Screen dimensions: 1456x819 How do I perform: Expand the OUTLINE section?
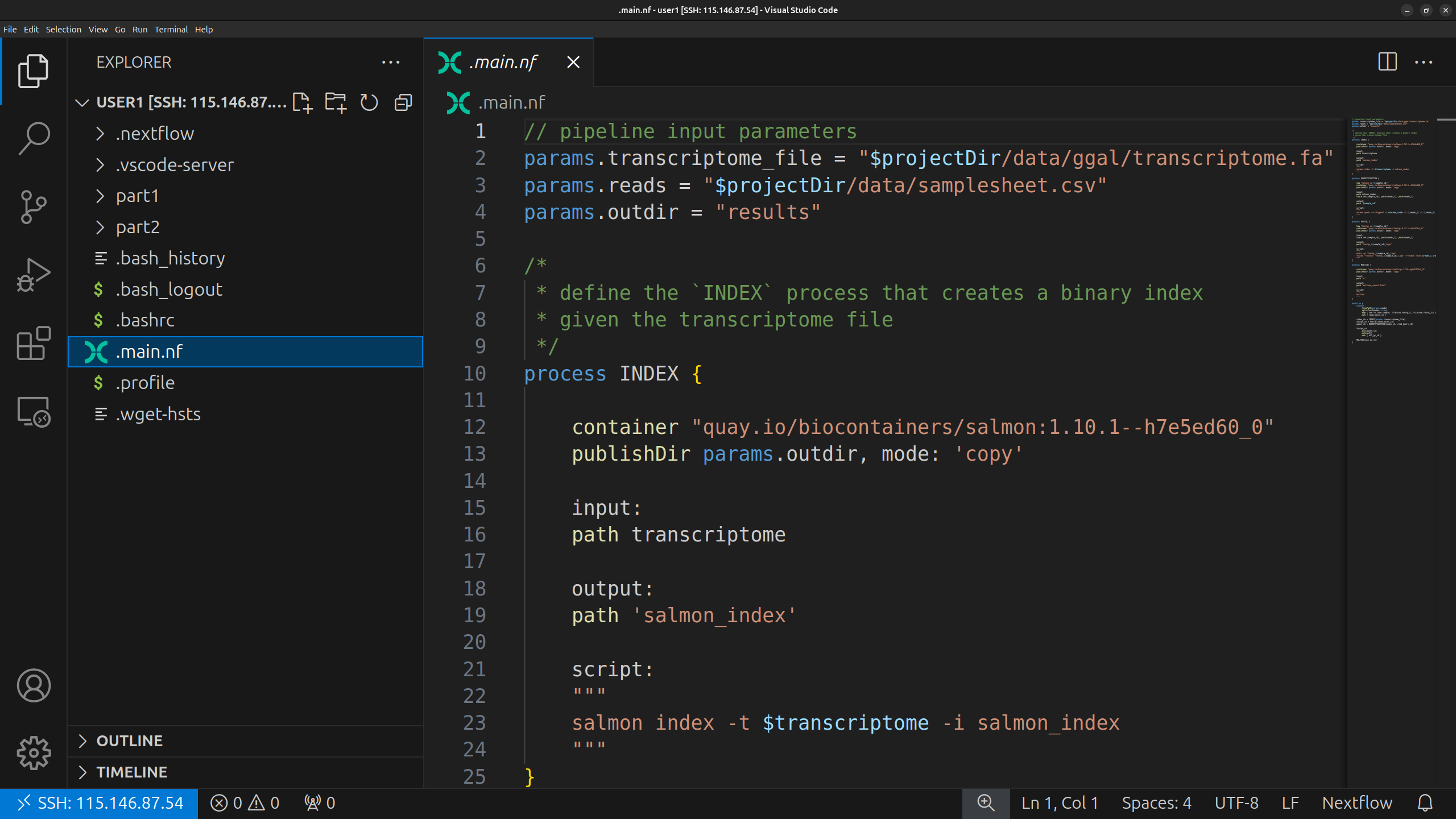tap(130, 741)
